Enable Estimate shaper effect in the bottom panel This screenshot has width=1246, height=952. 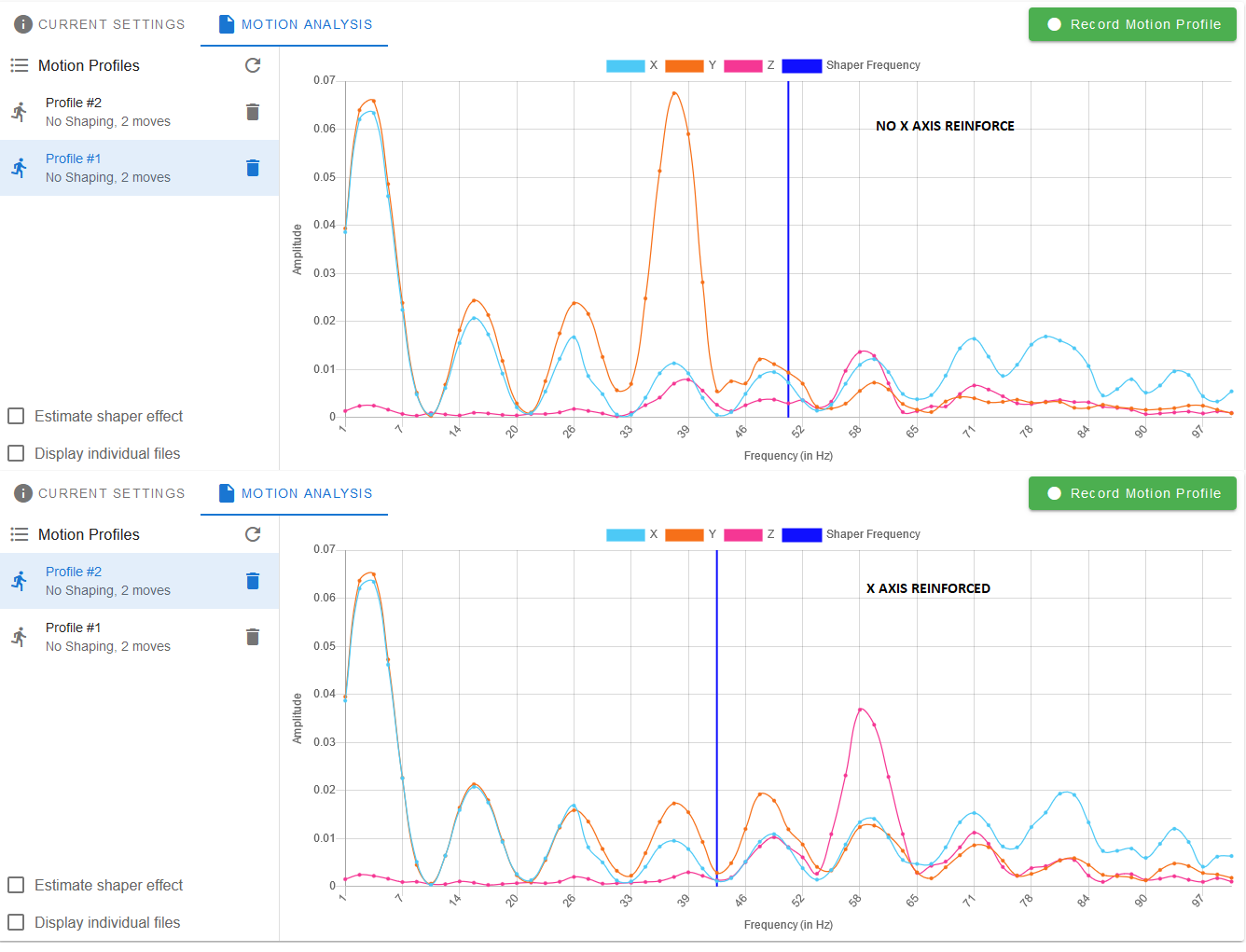tap(16, 885)
